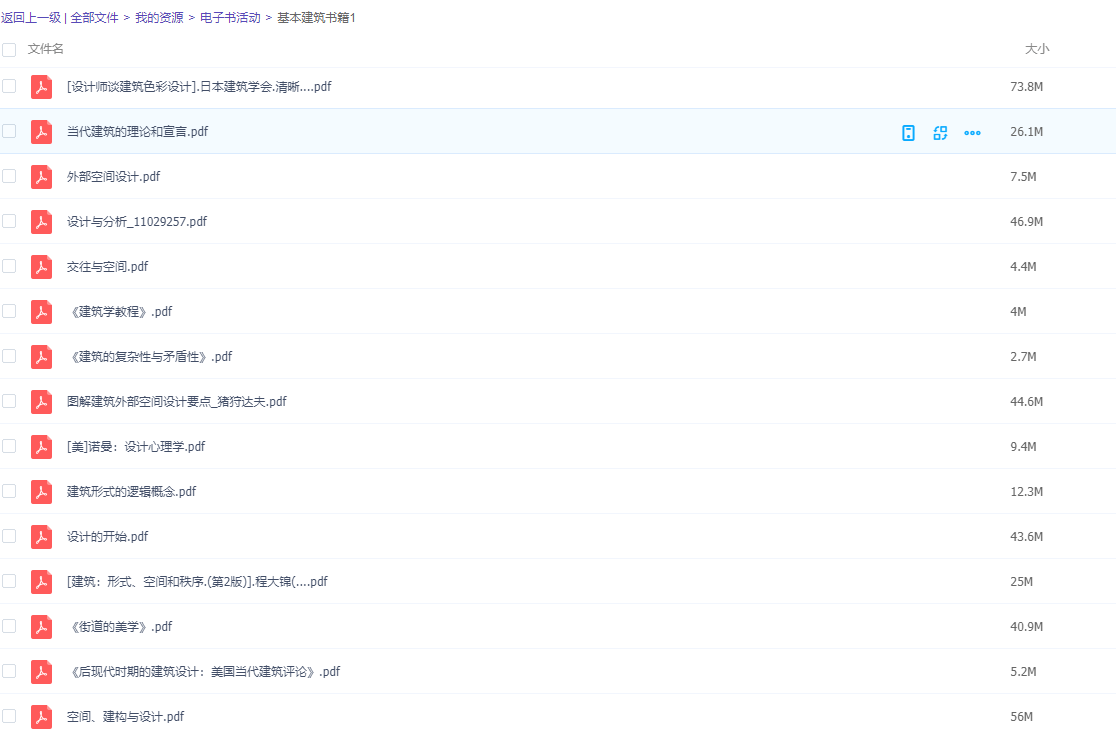Check the box for 交往与空间.pdf

pyautogui.click(x=9, y=265)
